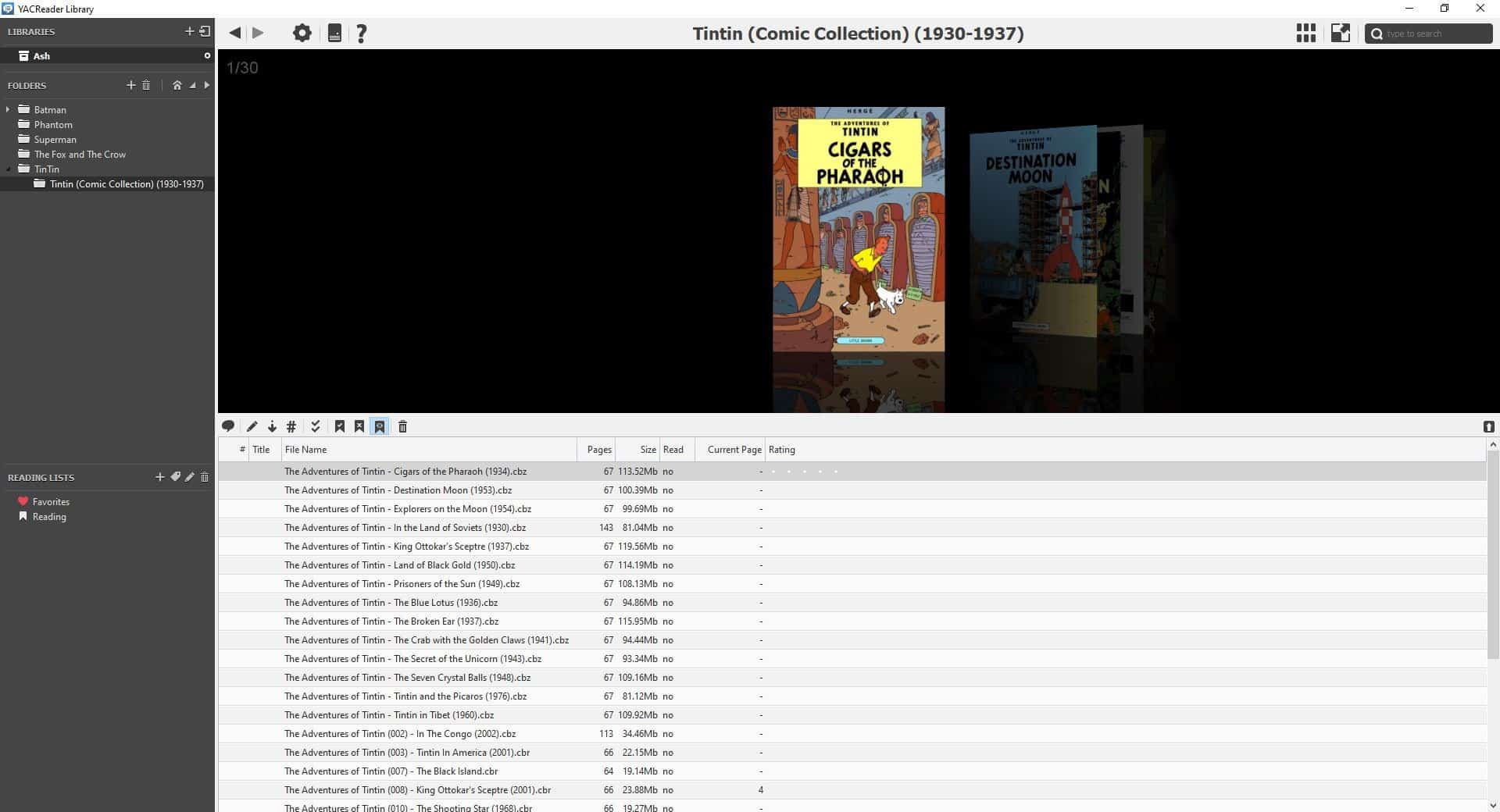Viewport: 1500px width, 812px height.
Task: Download comic info with arrow icon
Action: click(x=272, y=426)
